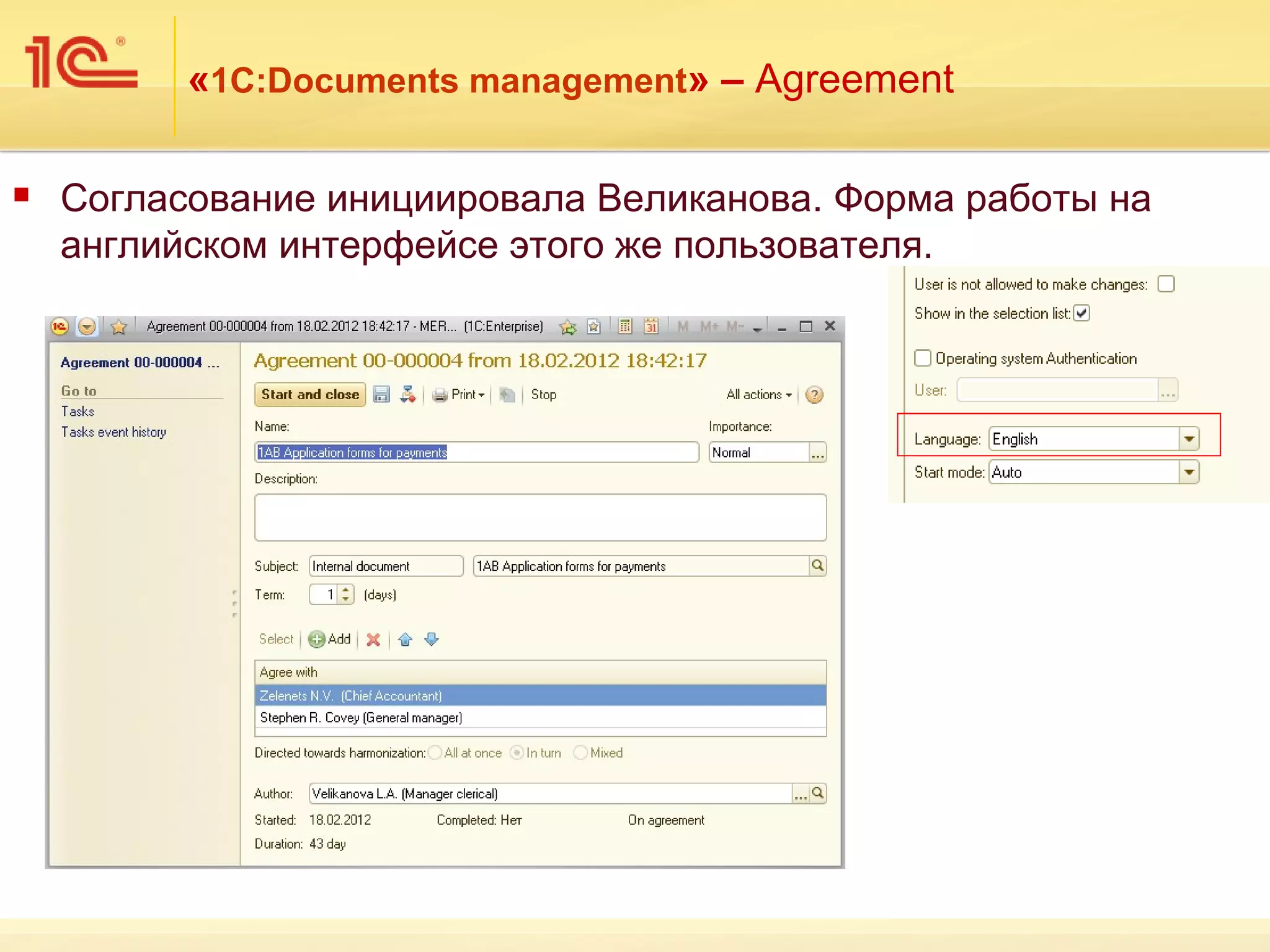The height and width of the screenshot is (952, 1270).
Task: Select In turn radio button
Action: (x=516, y=752)
